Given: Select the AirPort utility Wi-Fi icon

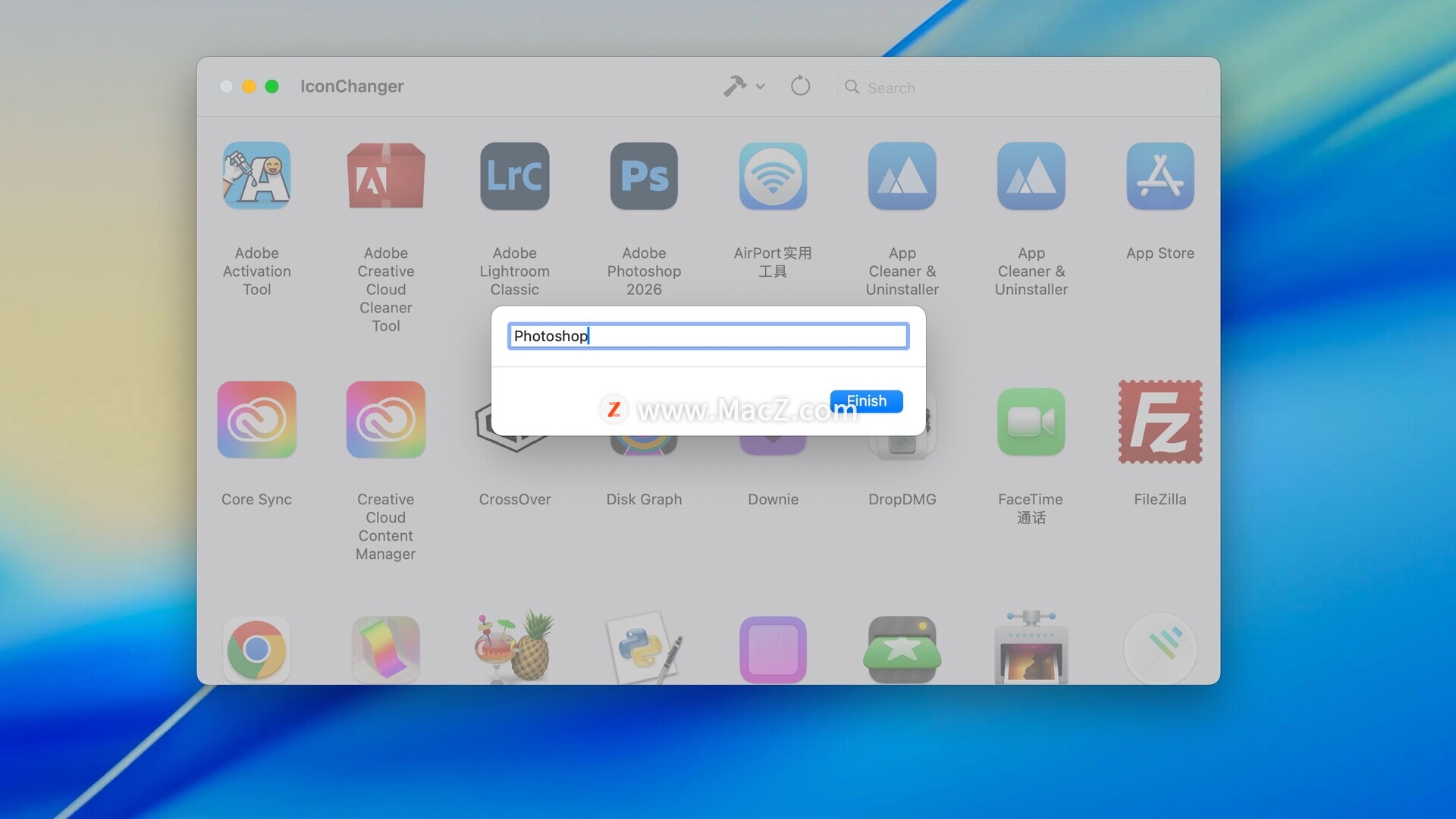Looking at the screenshot, I should (773, 176).
